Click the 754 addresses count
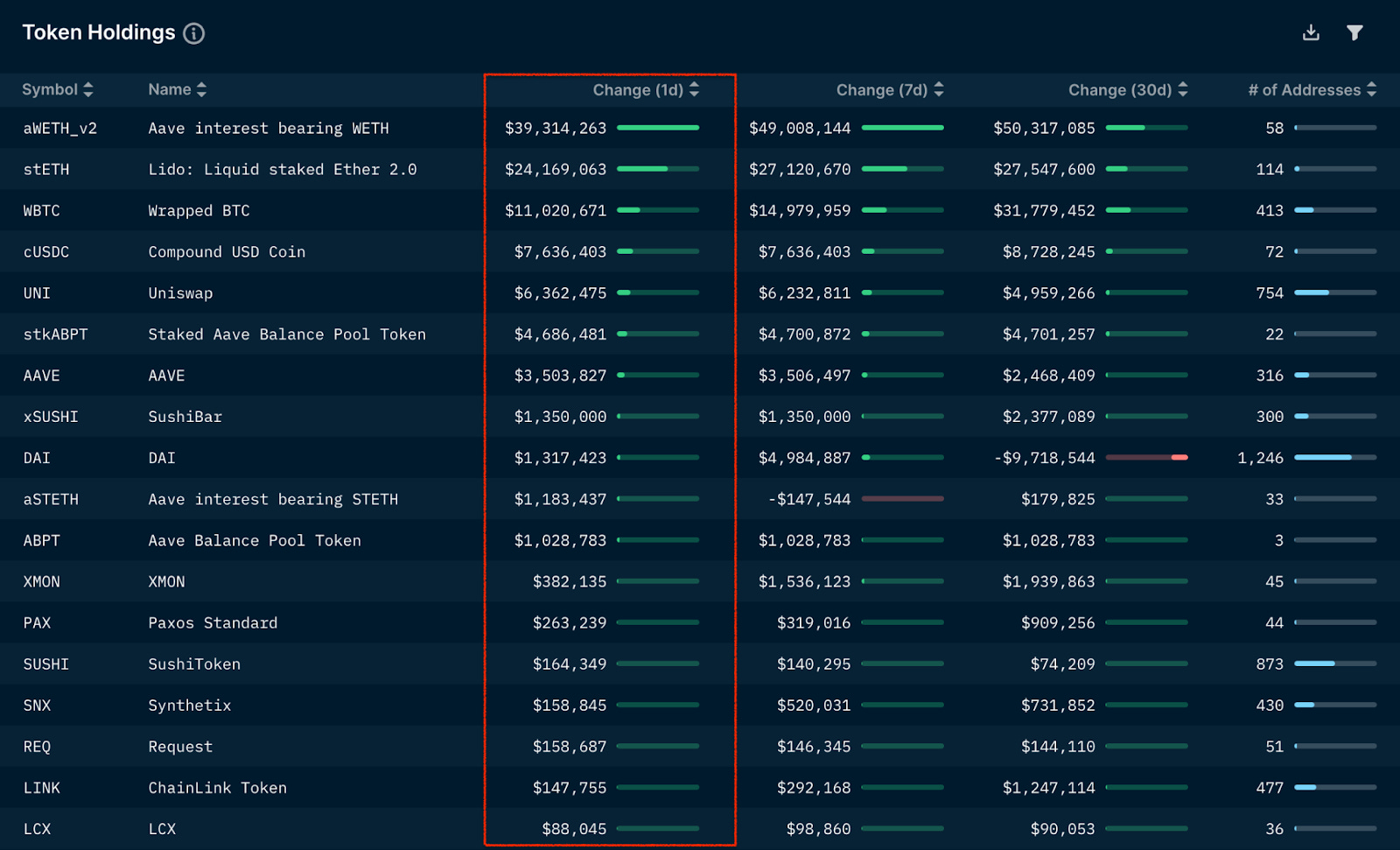 tap(1270, 293)
